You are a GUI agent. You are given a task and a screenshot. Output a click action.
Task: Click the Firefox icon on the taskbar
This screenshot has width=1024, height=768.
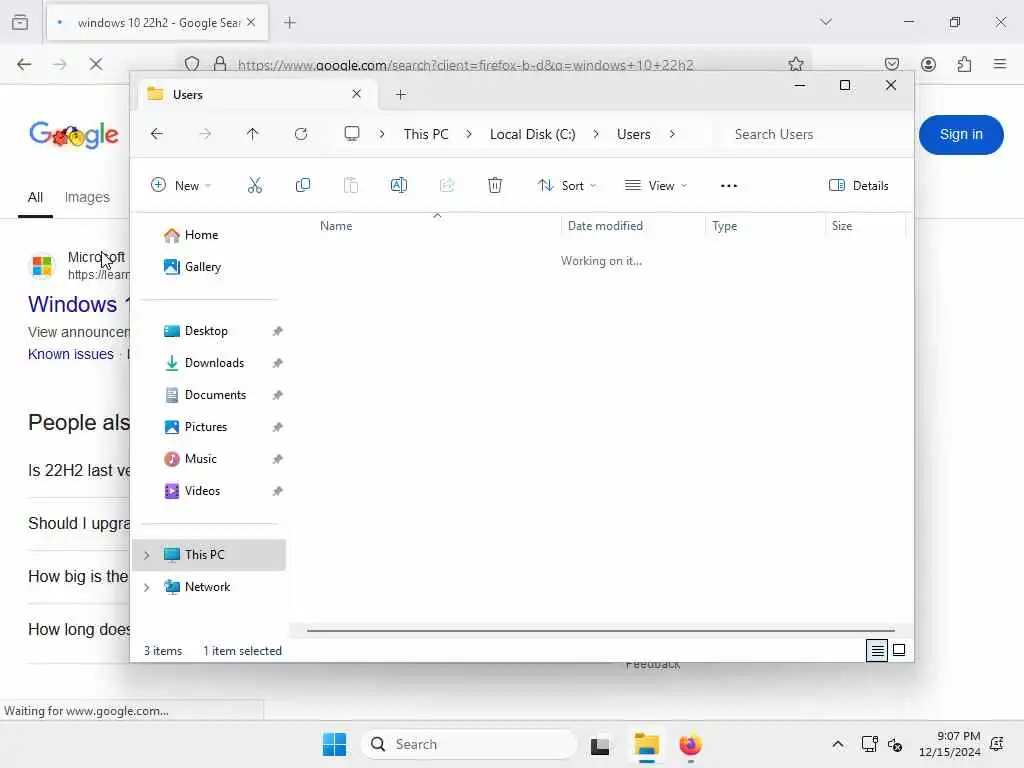tap(690, 744)
